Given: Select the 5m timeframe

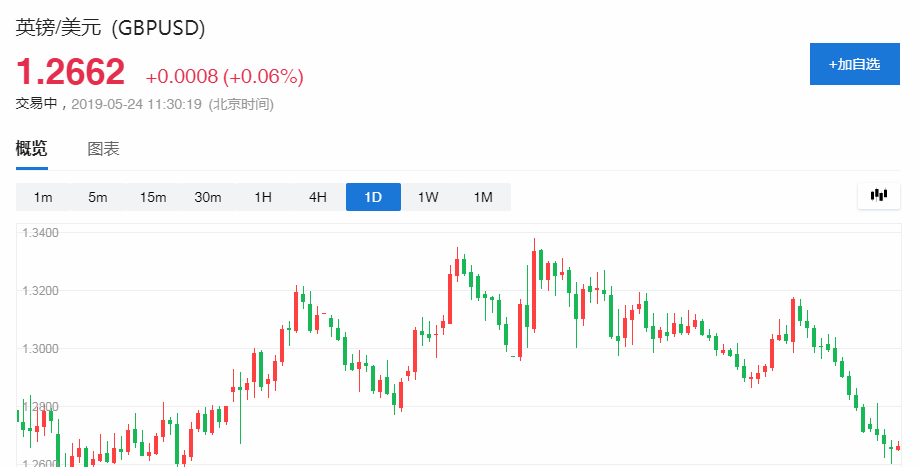Looking at the screenshot, I should [x=97, y=197].
